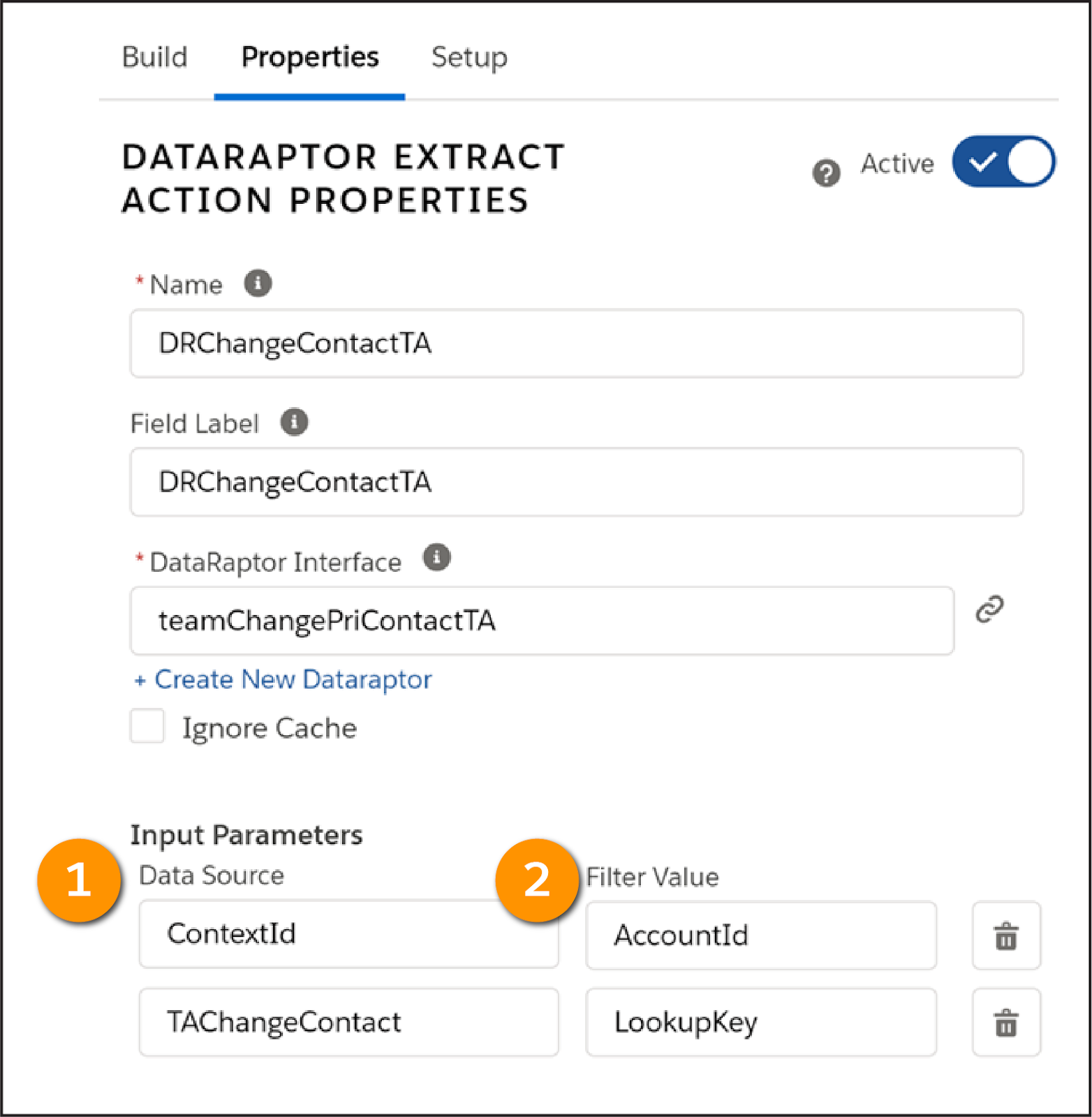Select the TAChangeContact data source field

point(348,1022)
